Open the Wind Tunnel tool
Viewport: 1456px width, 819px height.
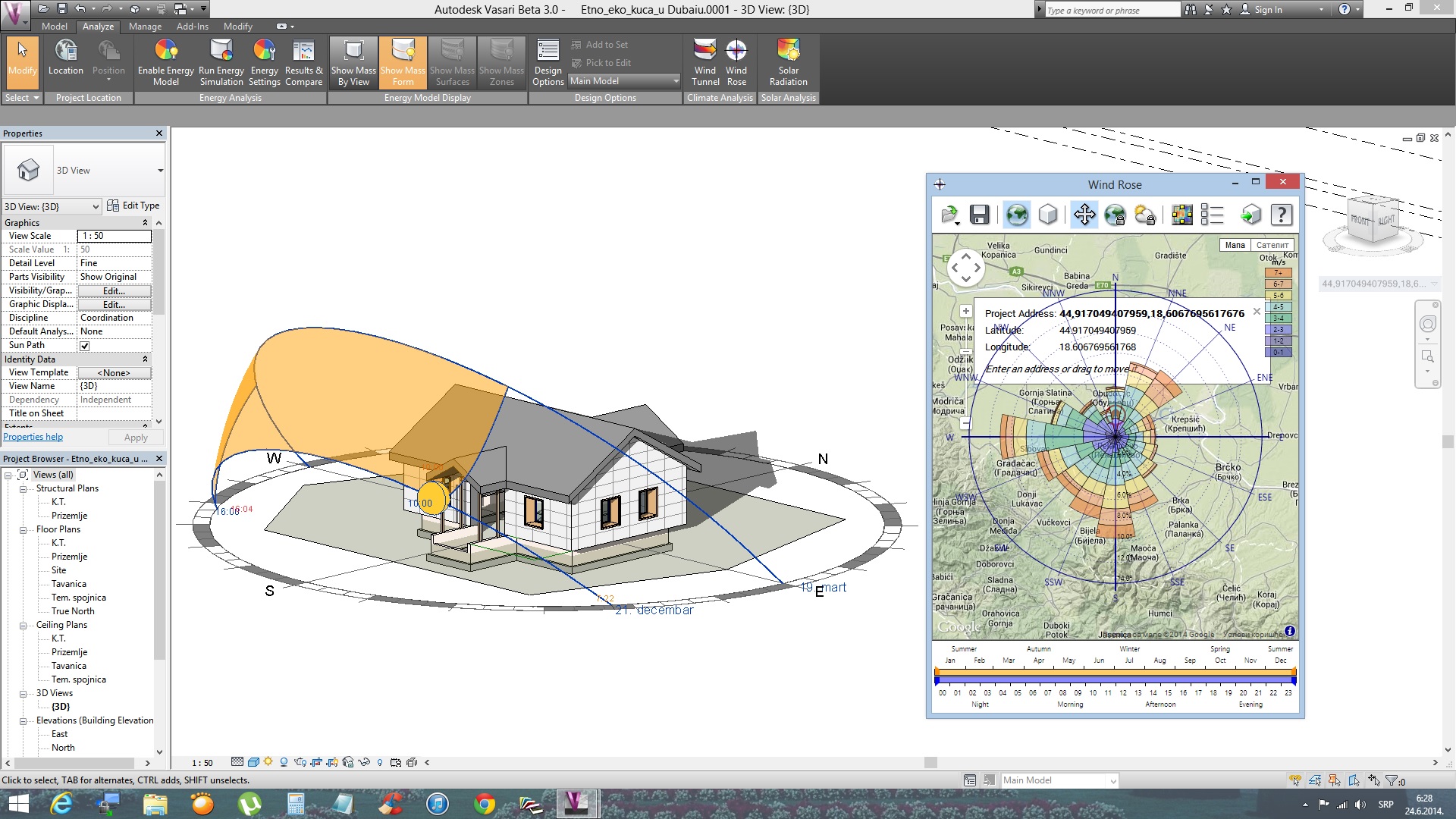(704, 62)
